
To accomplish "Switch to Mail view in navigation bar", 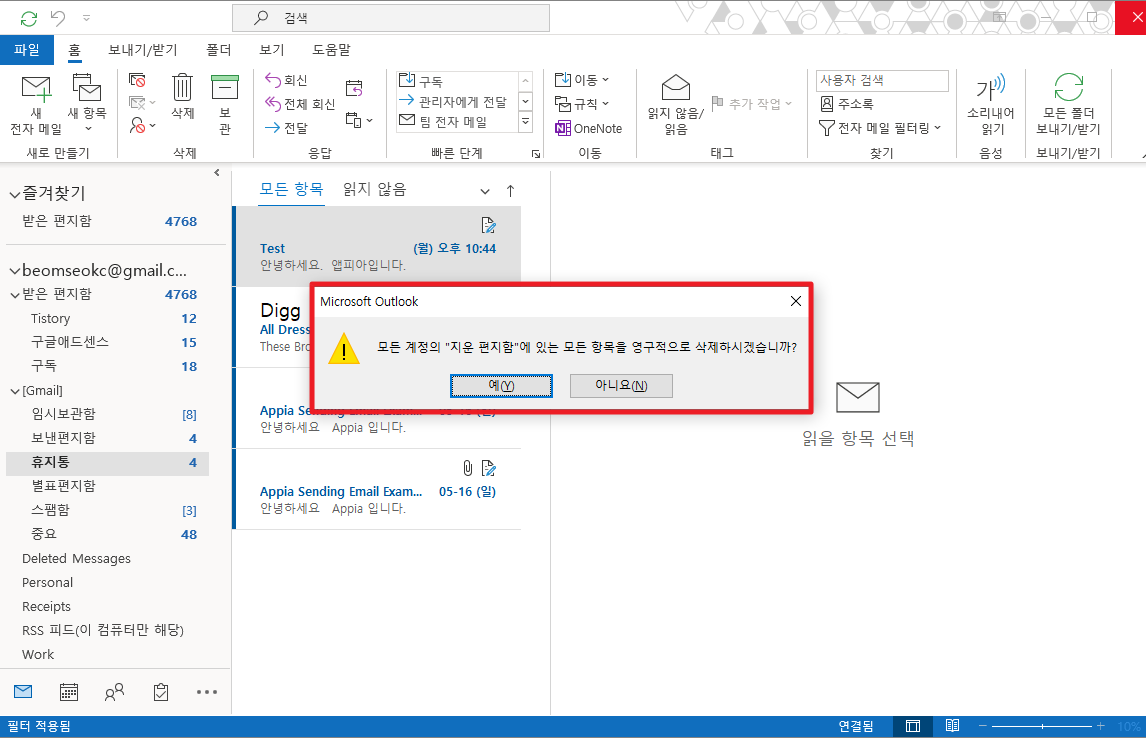I will click(23, 691).
